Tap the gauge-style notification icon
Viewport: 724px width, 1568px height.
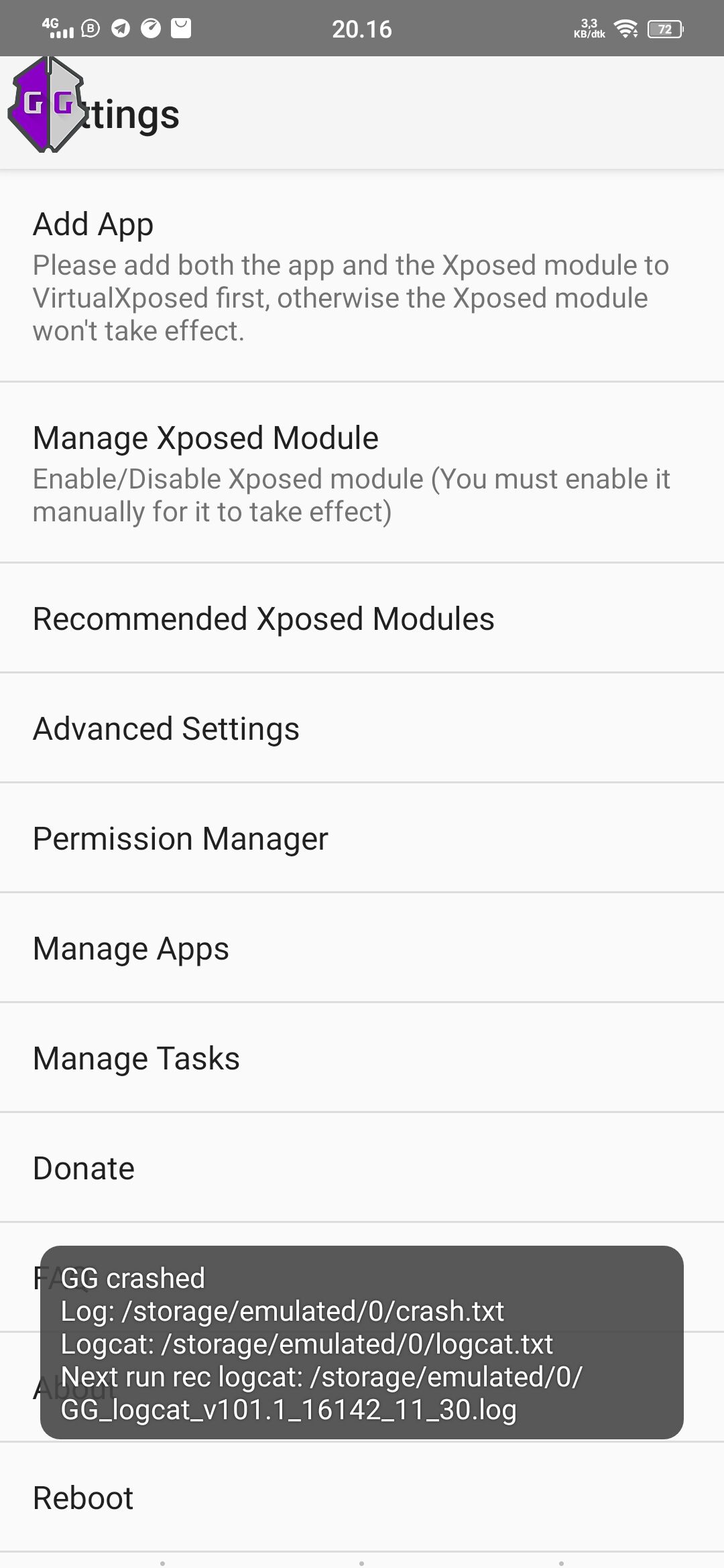[x=151, y=28]
